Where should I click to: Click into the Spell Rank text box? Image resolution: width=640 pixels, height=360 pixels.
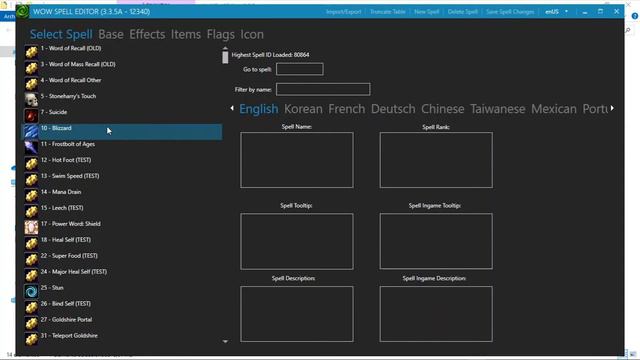436,160
